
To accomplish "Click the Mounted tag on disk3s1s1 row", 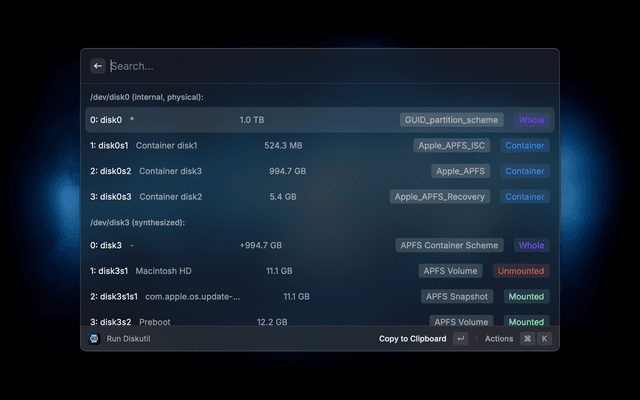I will pyautogui.click(x=526, y=297).
